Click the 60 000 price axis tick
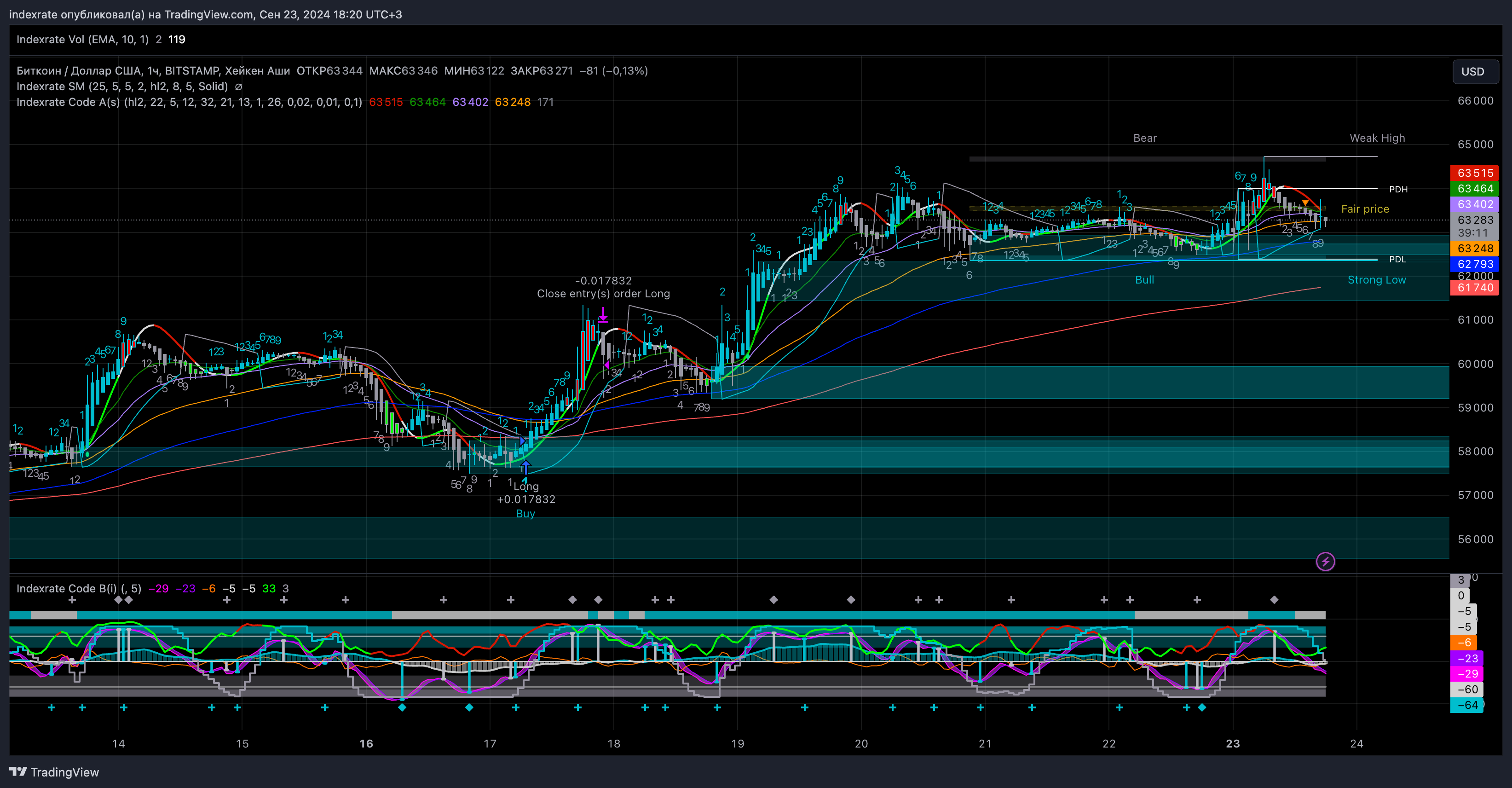The image size is (1512, 788). click(x=1475, y=364)
